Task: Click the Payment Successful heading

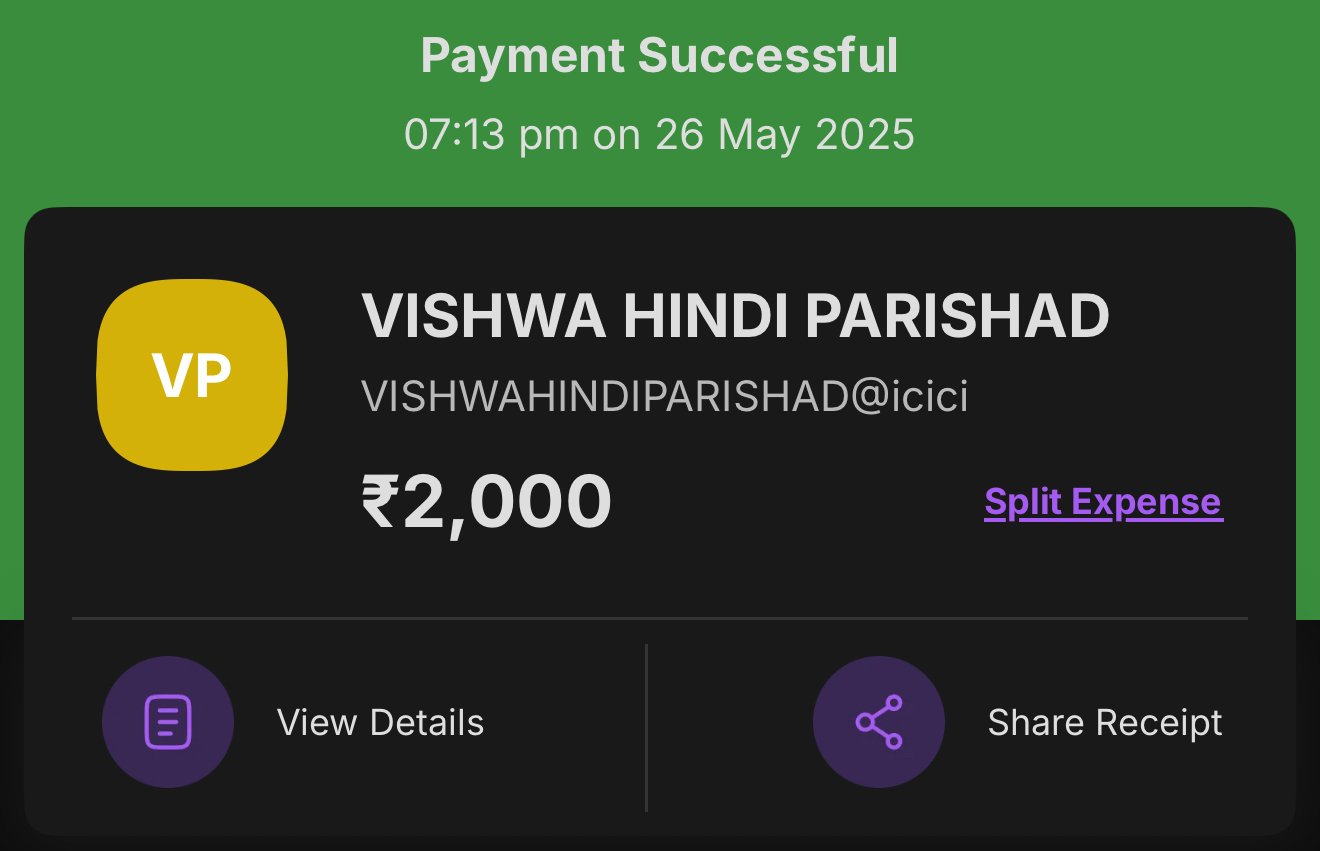Action: [x=660, y=56]
